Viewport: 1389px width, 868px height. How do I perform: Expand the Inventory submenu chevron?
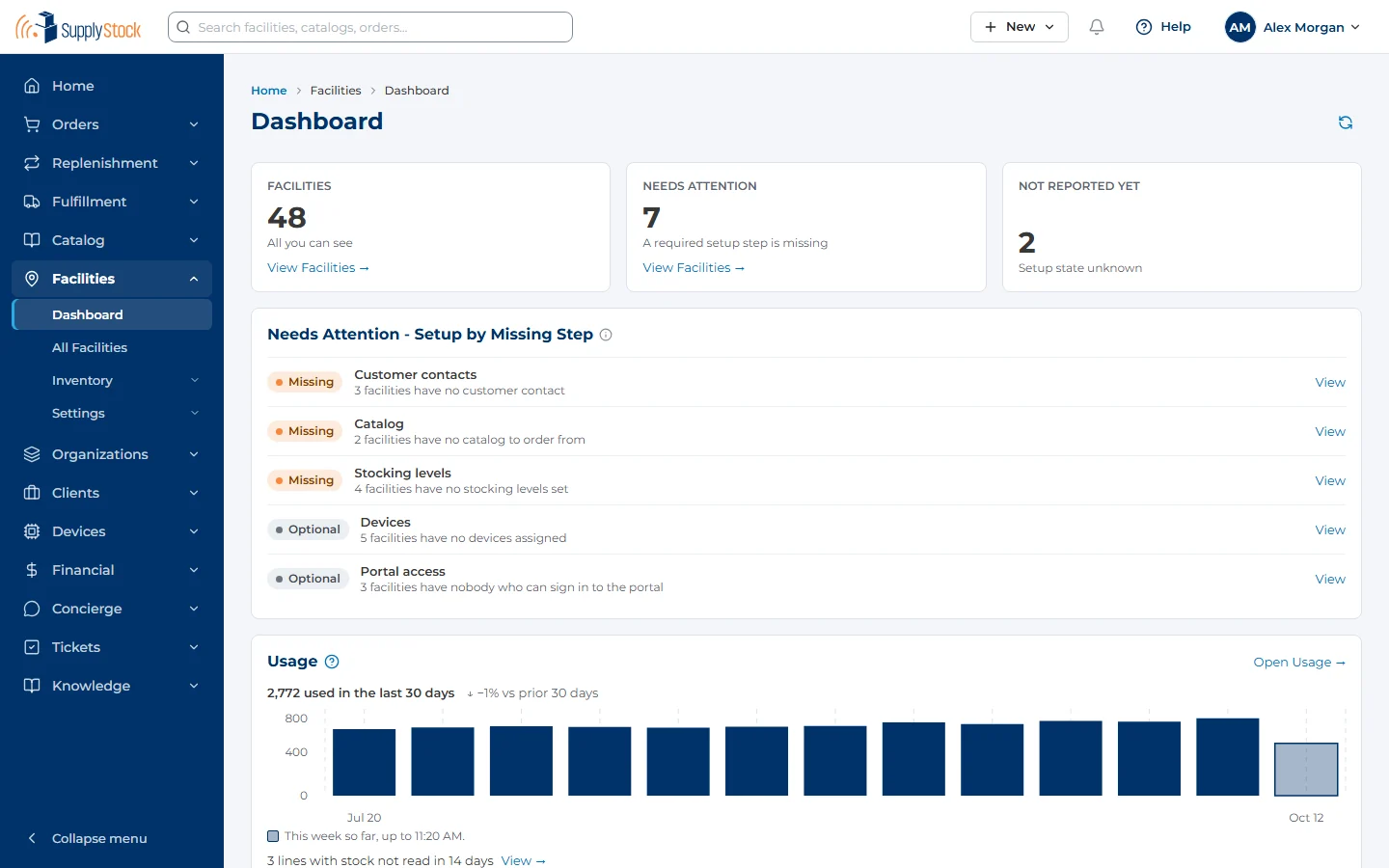[195, 381]
